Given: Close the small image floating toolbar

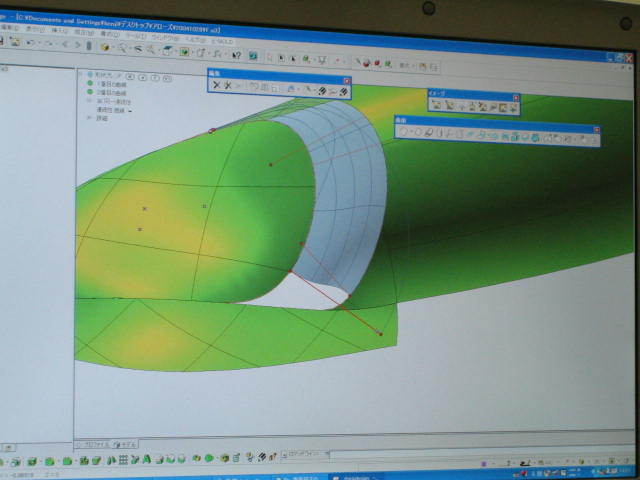Looking at the screenshot, I should coord(516,98).
